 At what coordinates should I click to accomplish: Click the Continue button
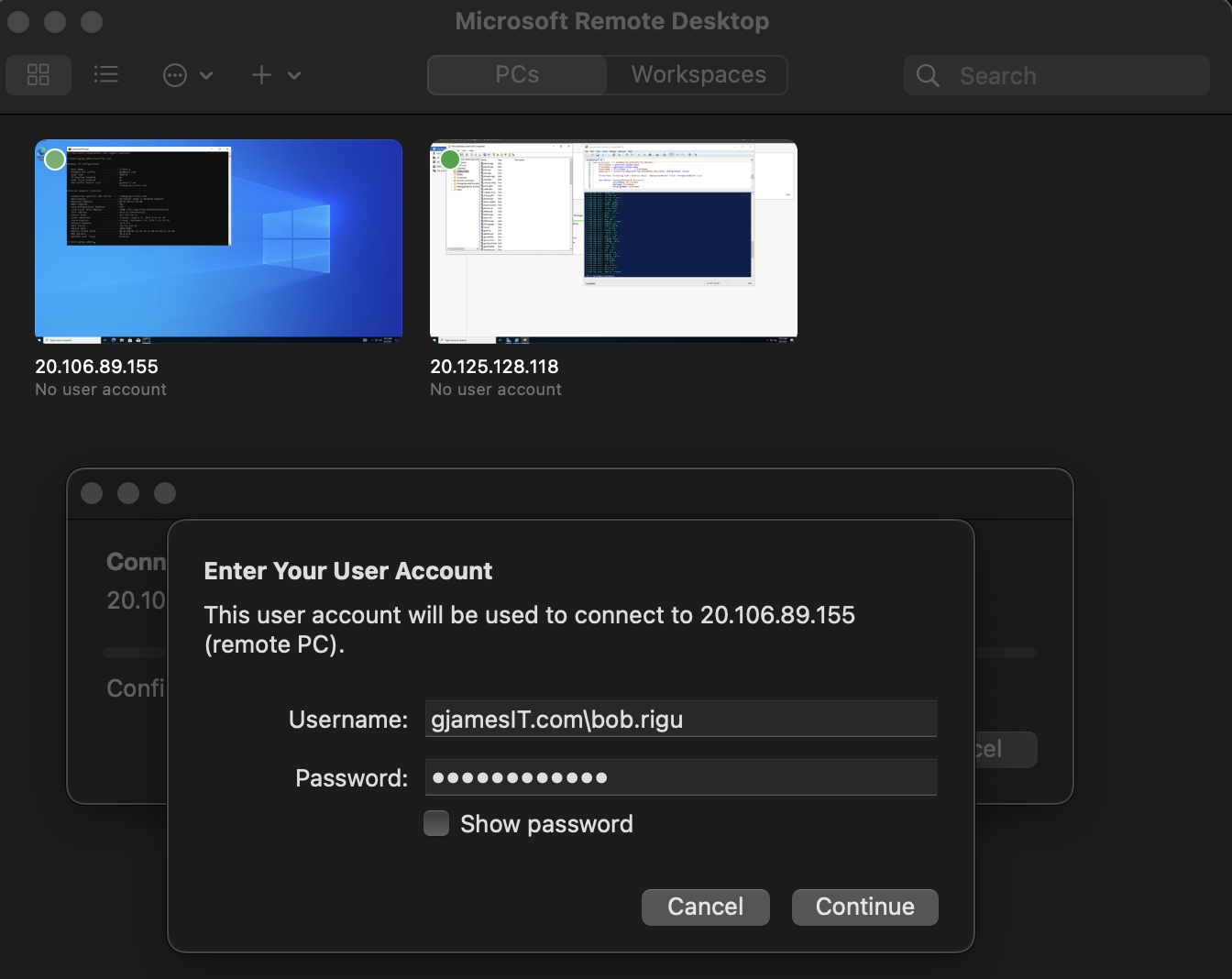click(x=864, y=907)
